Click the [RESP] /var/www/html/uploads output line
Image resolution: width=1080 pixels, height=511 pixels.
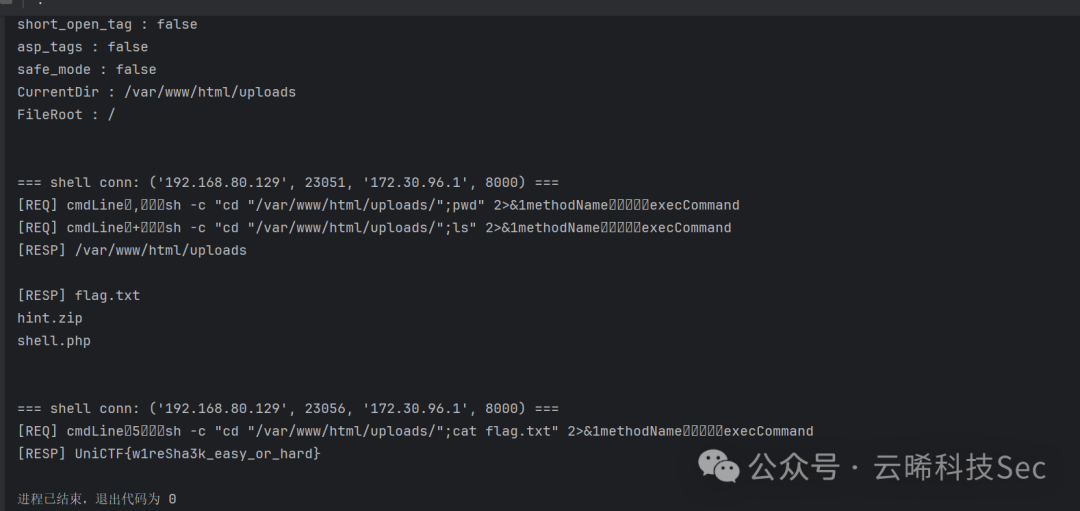132,251
